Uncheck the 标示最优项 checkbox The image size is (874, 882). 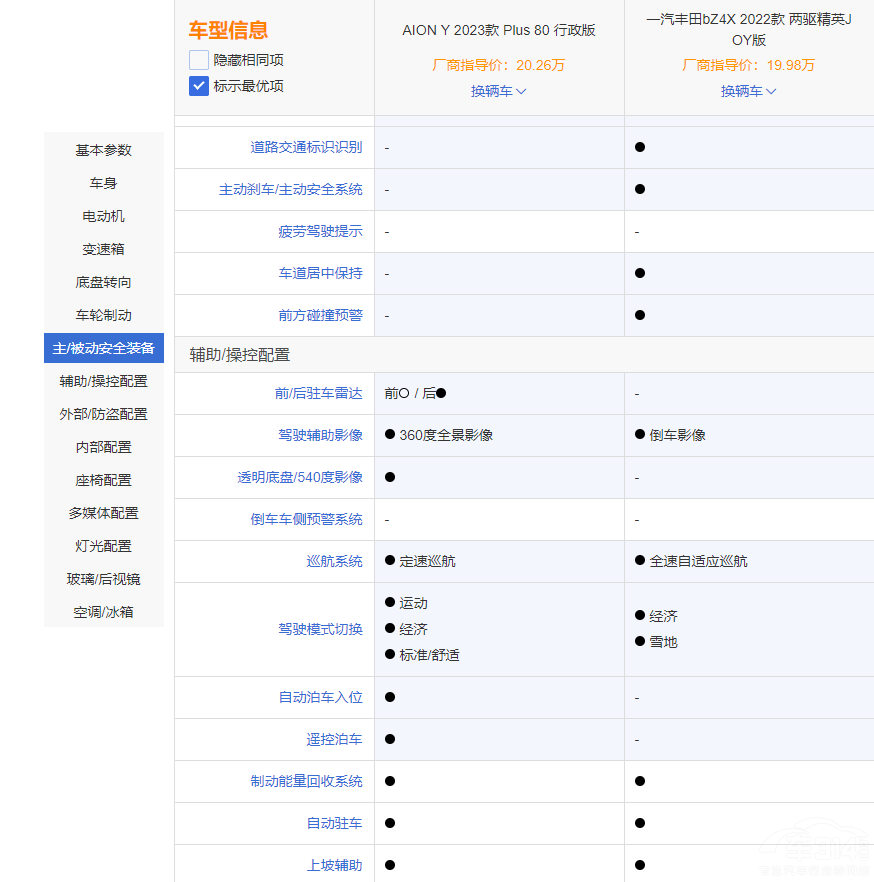click(199, 86)
